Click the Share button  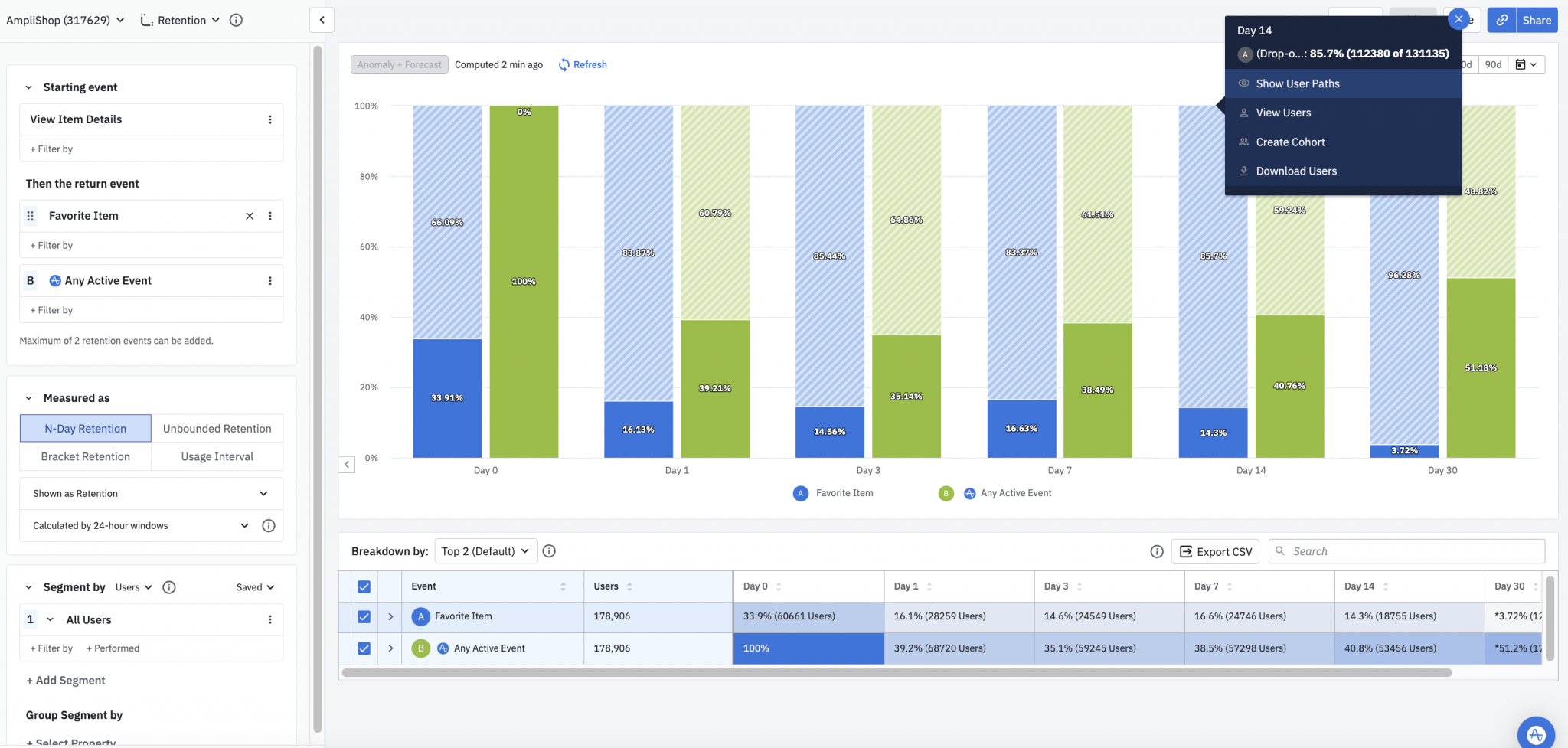coord(1536,20)
